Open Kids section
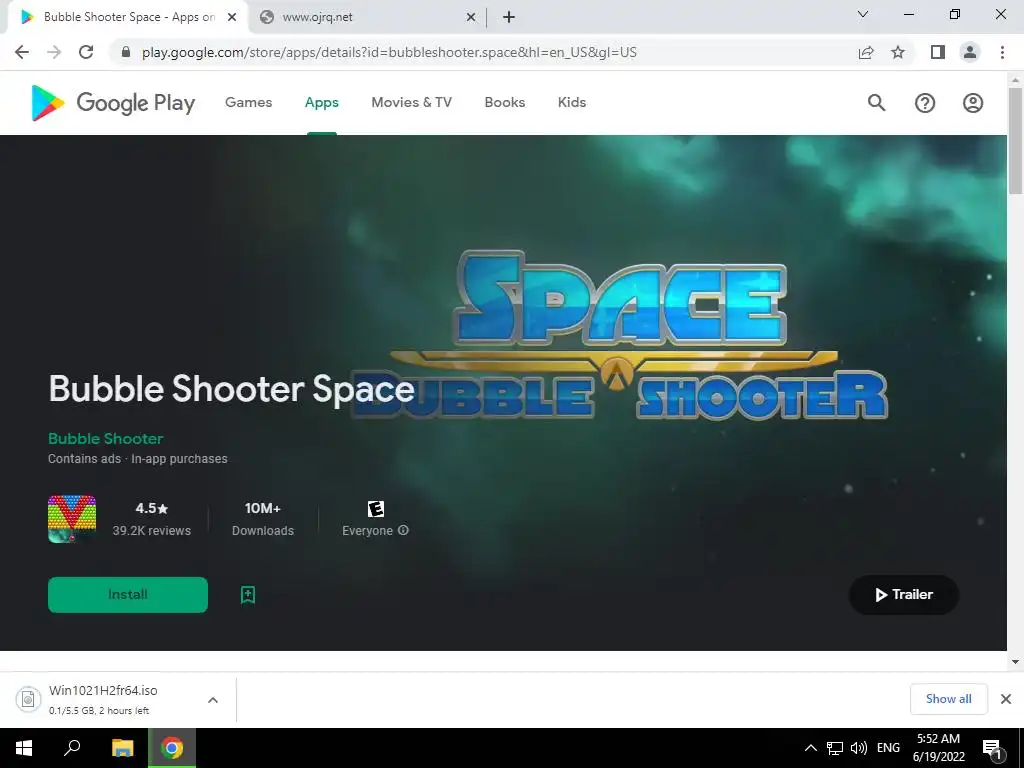 pyautogui.click(x=572, y=103)
